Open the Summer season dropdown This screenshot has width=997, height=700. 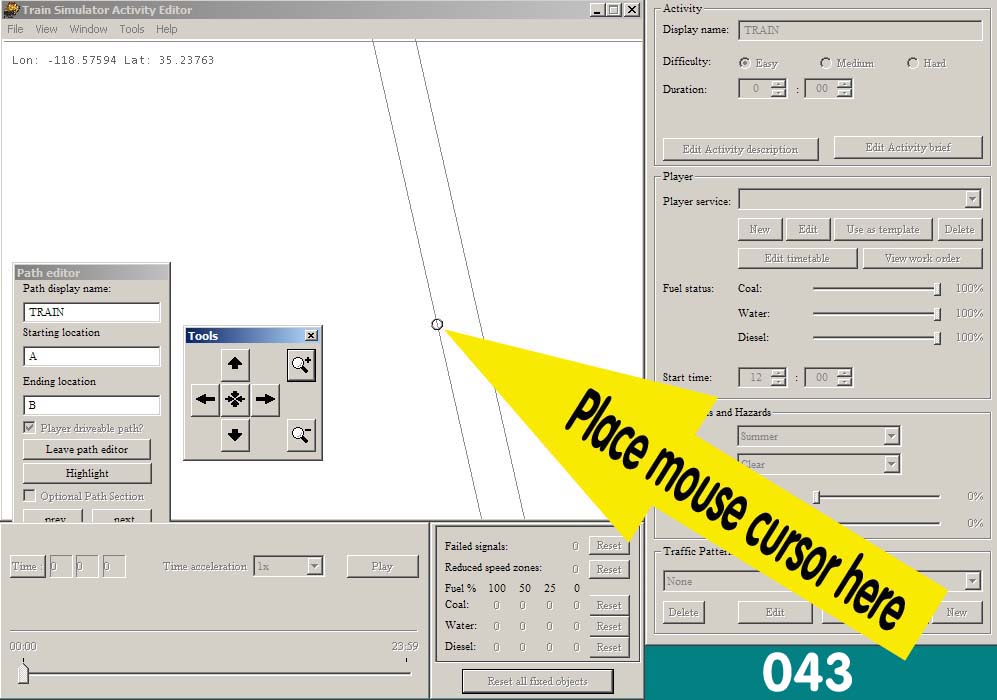(891, 436)
